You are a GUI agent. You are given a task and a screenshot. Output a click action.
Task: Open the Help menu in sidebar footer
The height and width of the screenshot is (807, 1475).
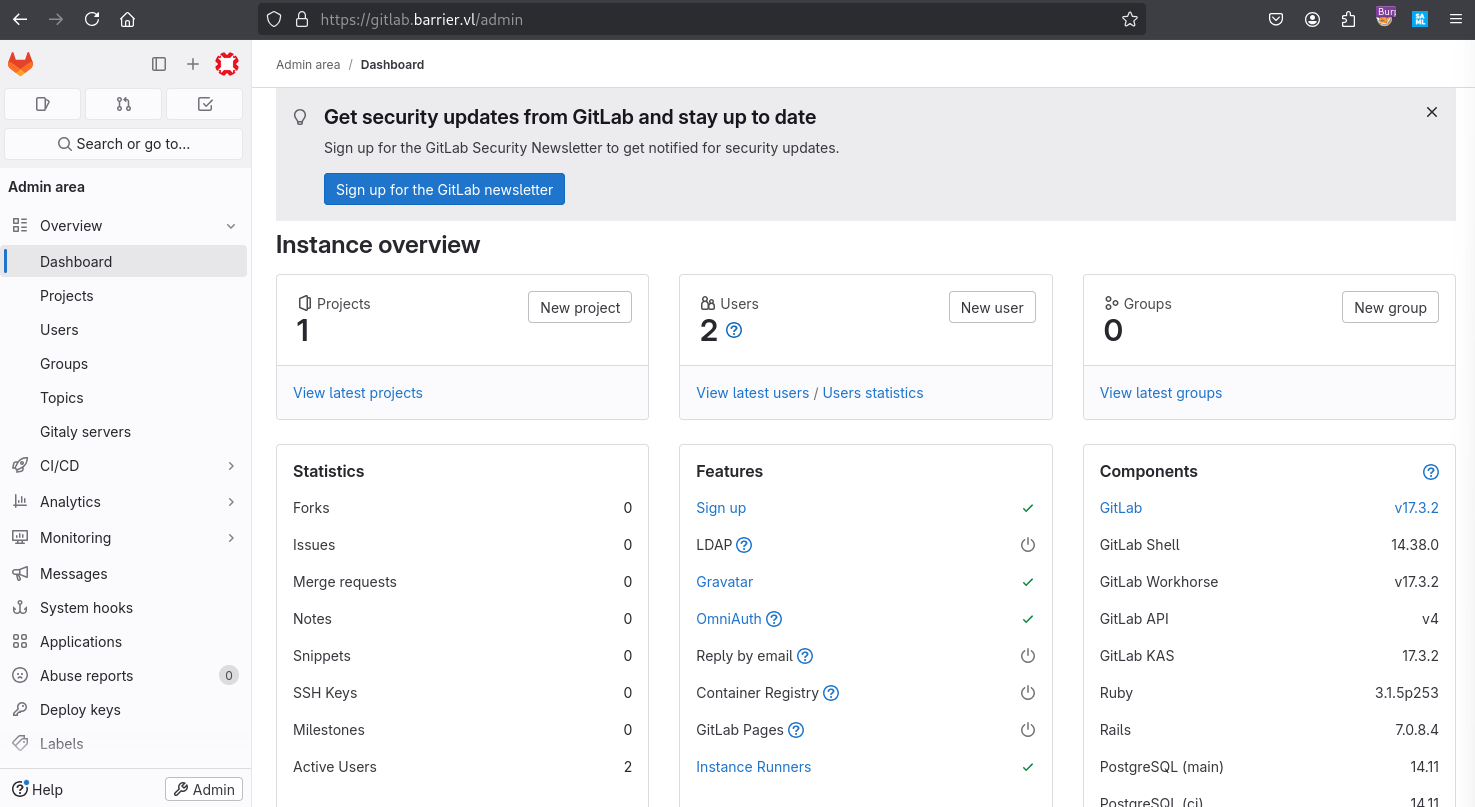[x=37, y=790]
